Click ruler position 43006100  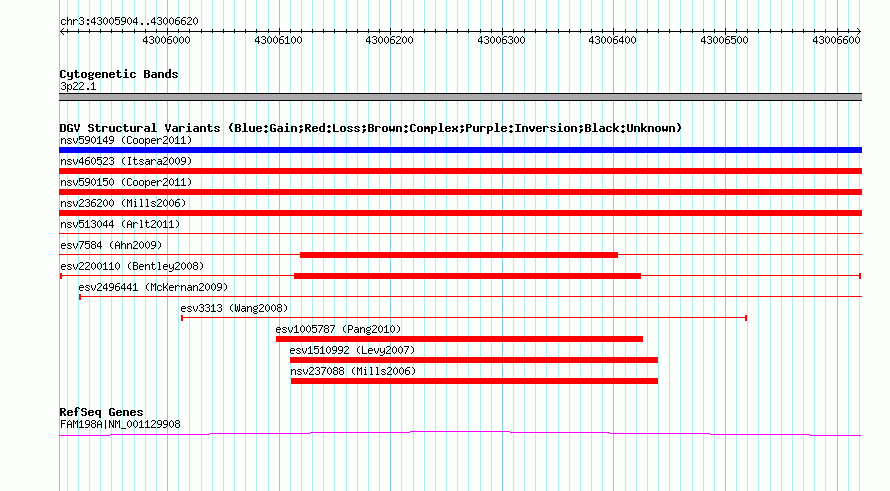pos(278,40)
